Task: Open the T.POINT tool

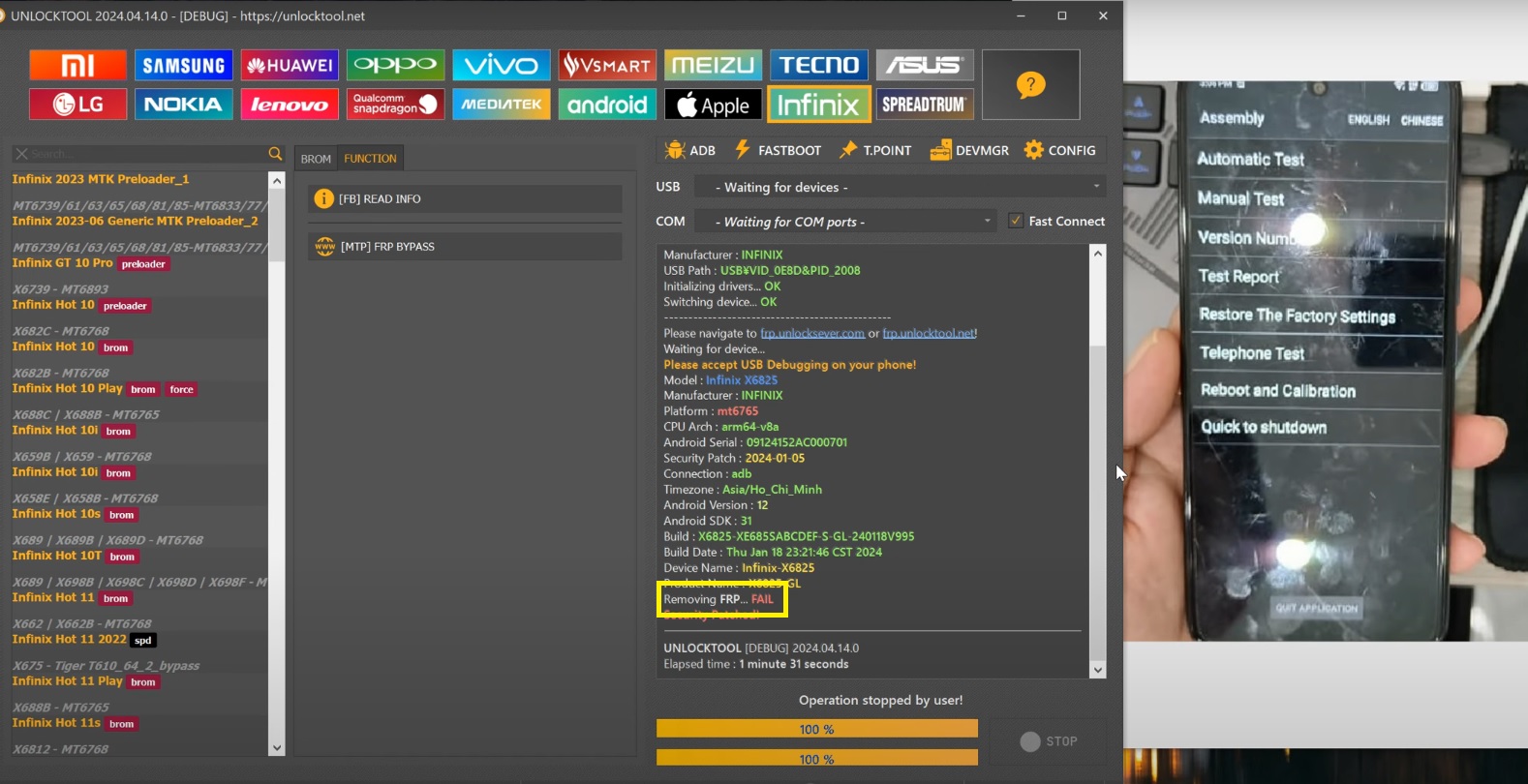Action: 875,150
